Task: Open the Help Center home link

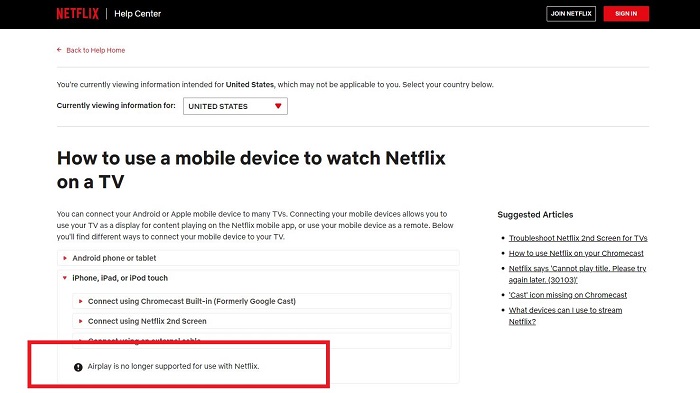Action: point(138,14)
